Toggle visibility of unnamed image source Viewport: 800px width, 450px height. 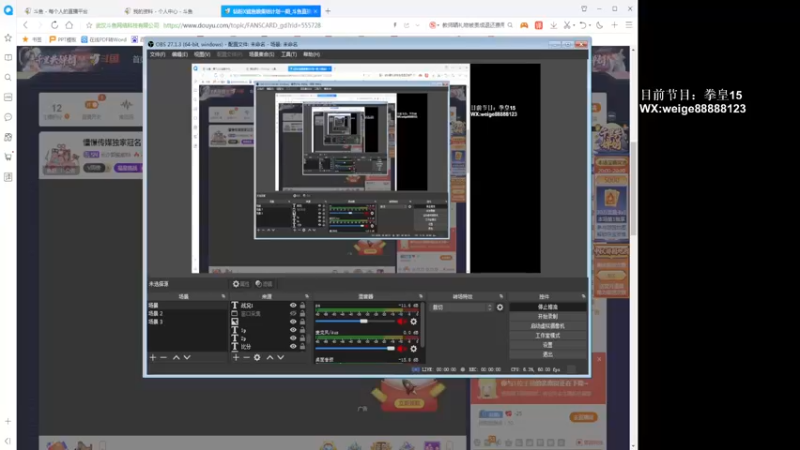[x=293, y=322]
